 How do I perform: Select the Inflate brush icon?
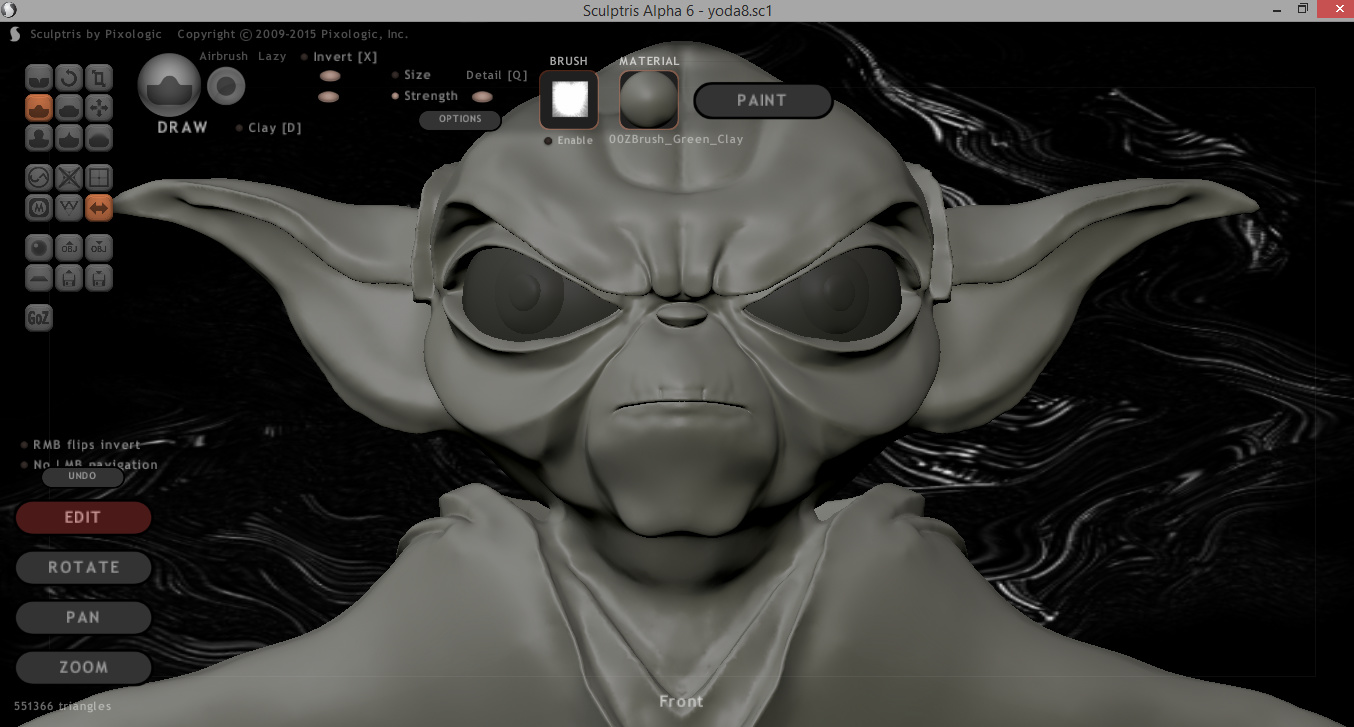pyautogui.click(x=39, y=137)
